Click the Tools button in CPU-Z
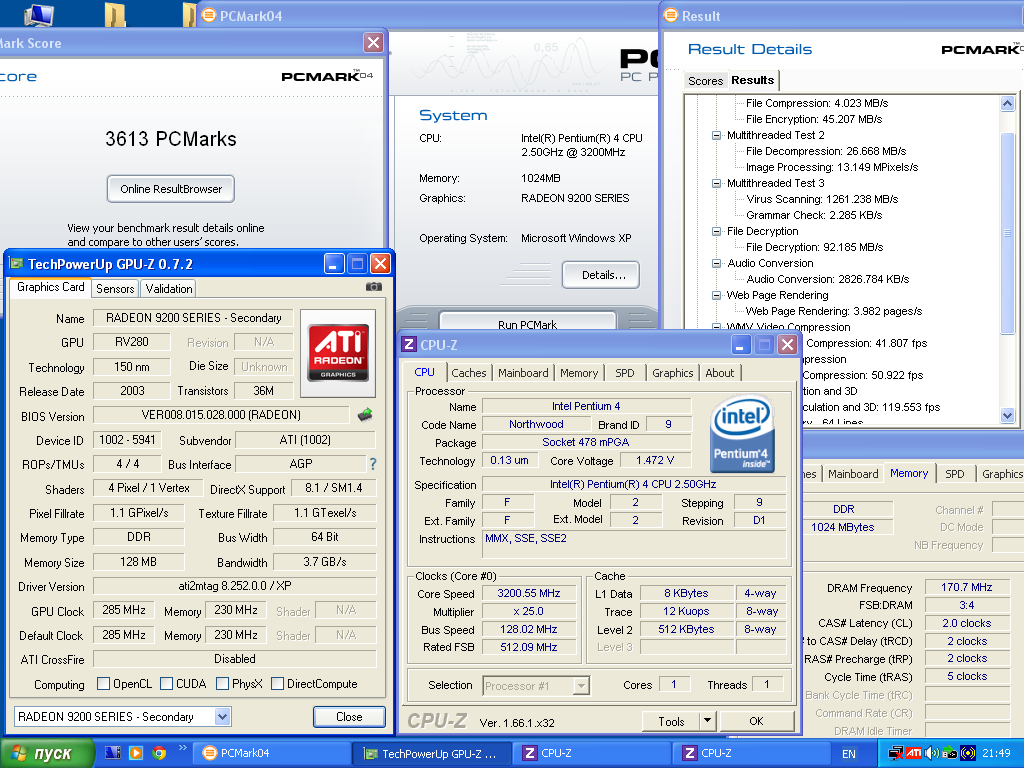Viewport: 1024px width, 768px height. (x=671, y=721)
